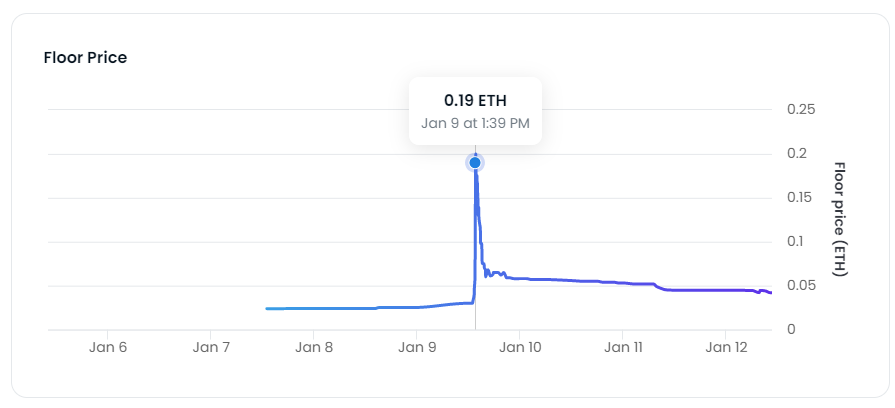Pick Jan 9 on the x-axis
895x408 pixels.
click(416, 348)
